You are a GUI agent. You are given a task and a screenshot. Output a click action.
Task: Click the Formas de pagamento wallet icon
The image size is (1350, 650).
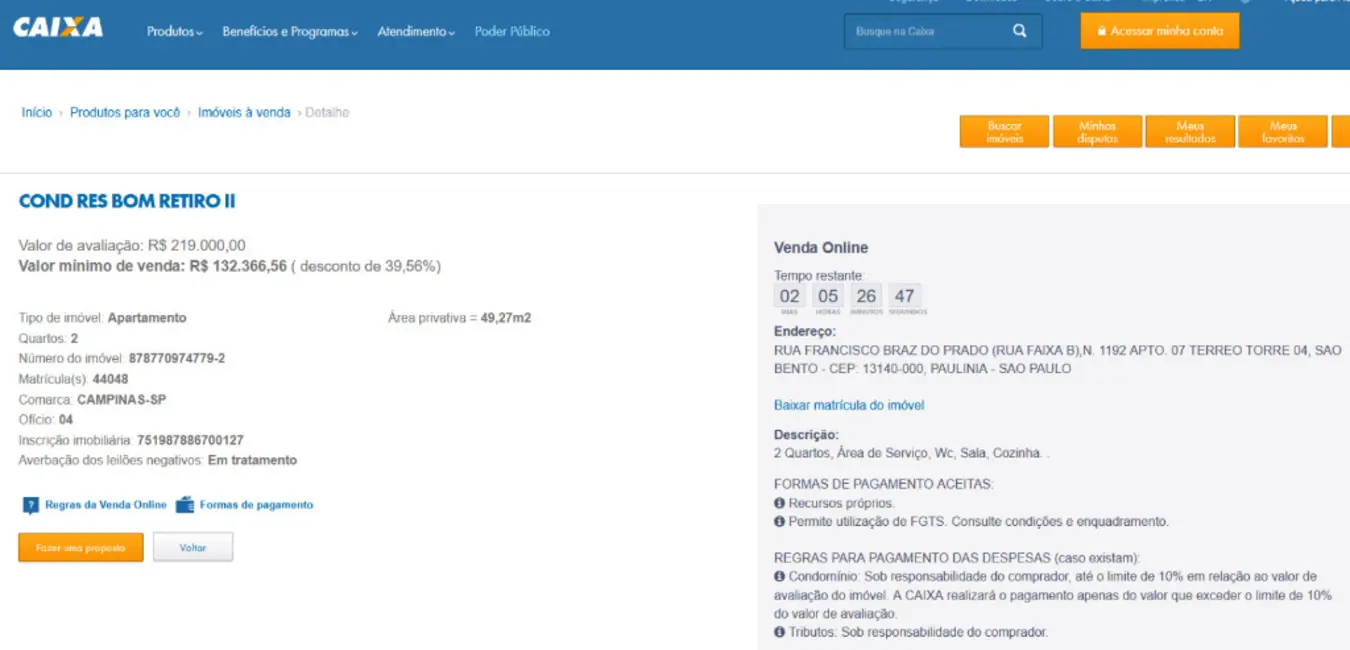click(x=184, y=505)
